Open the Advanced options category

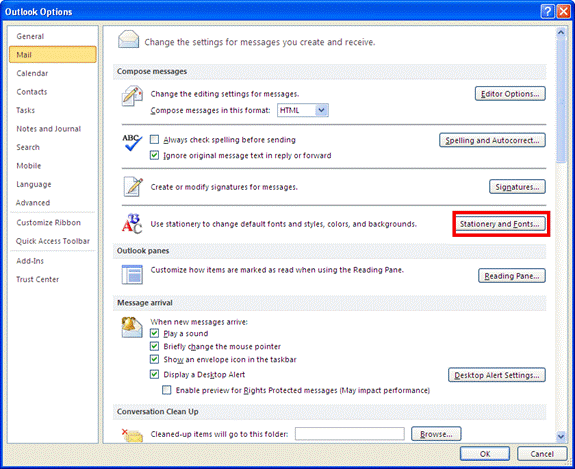(53, 202)
